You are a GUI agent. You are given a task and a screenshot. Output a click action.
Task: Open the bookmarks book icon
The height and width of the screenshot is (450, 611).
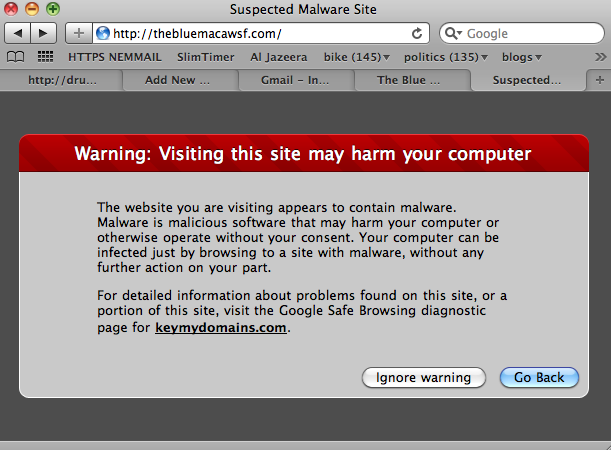tap(16, 57)
